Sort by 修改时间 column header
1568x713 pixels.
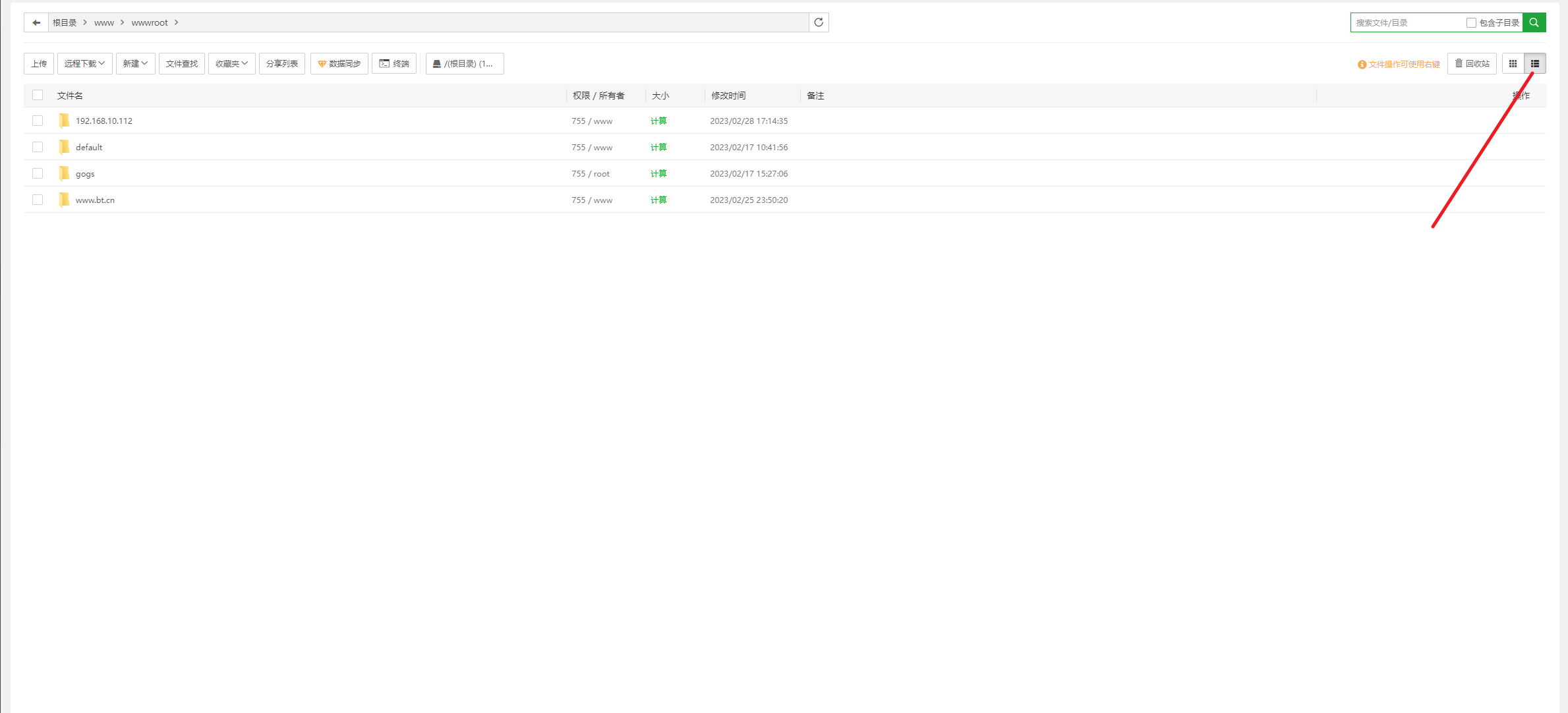(728, 96)
